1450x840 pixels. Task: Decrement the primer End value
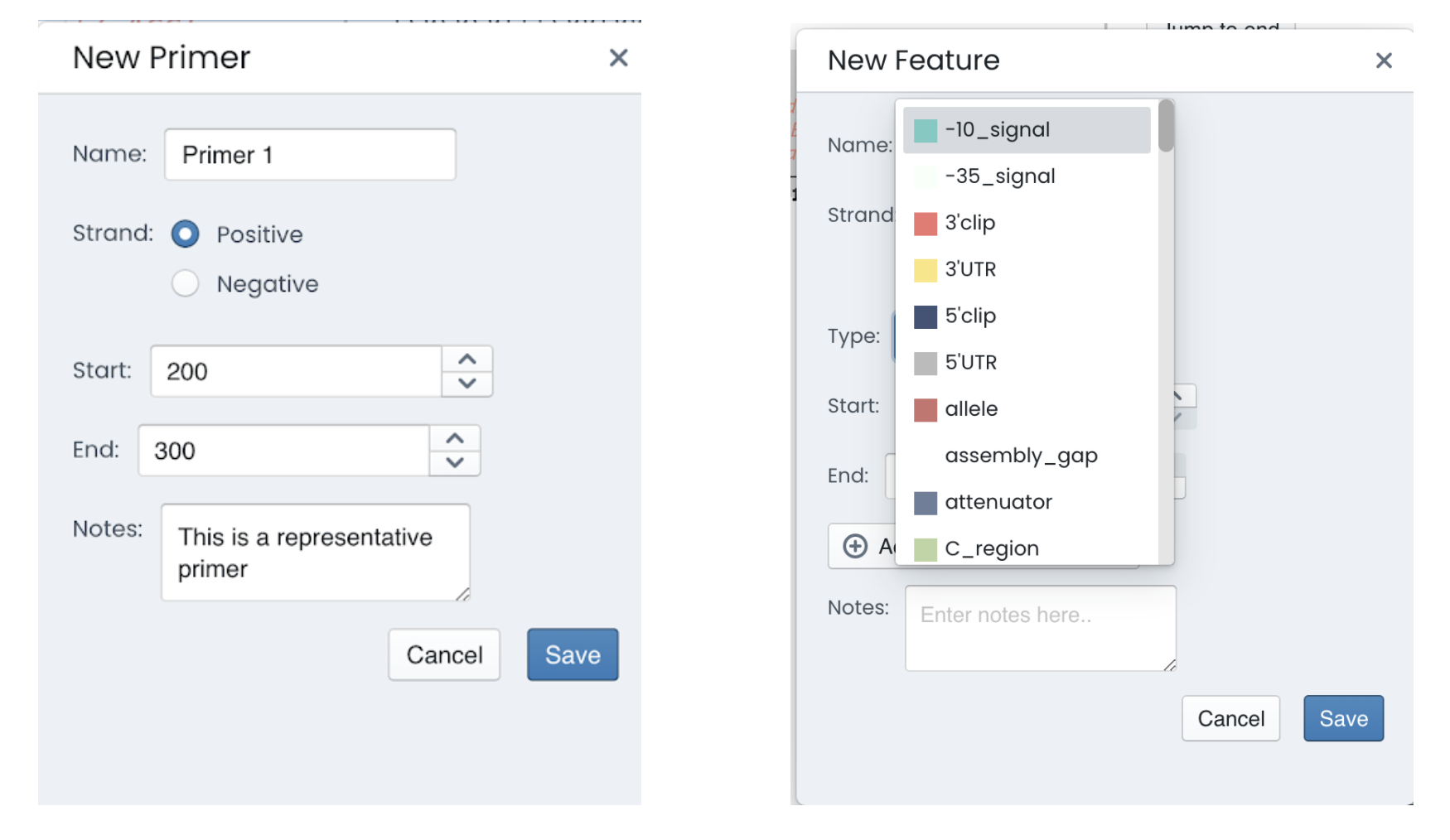click(455, 463)
